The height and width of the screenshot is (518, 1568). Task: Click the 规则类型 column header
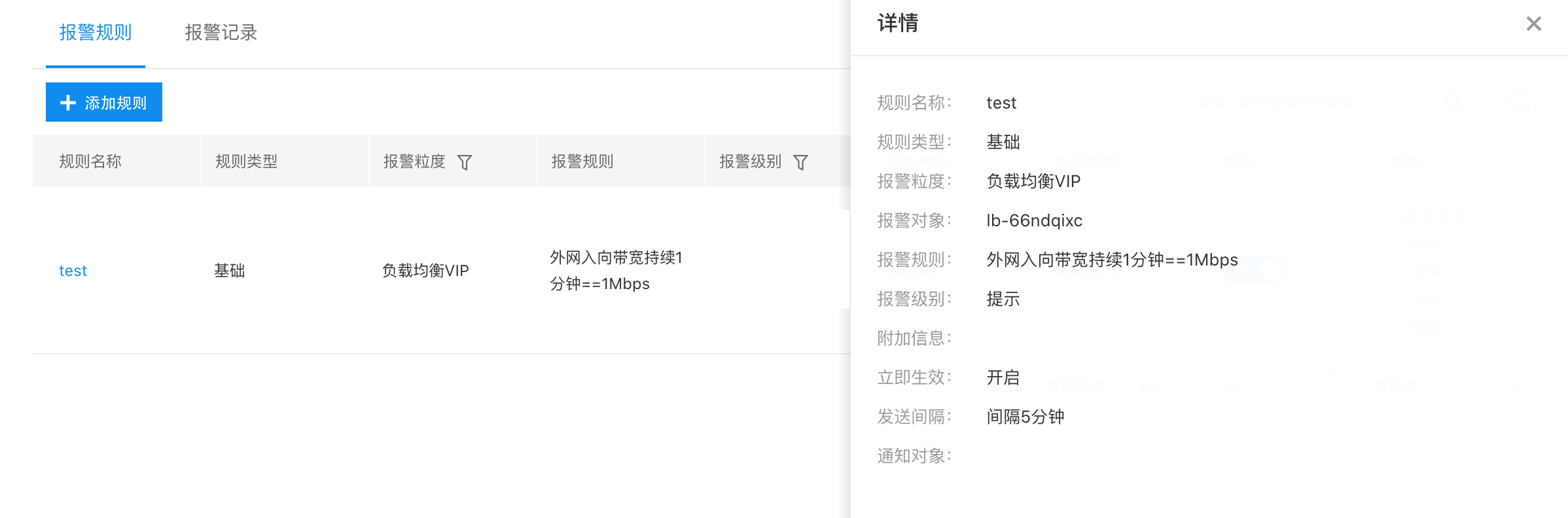point(247,162)
